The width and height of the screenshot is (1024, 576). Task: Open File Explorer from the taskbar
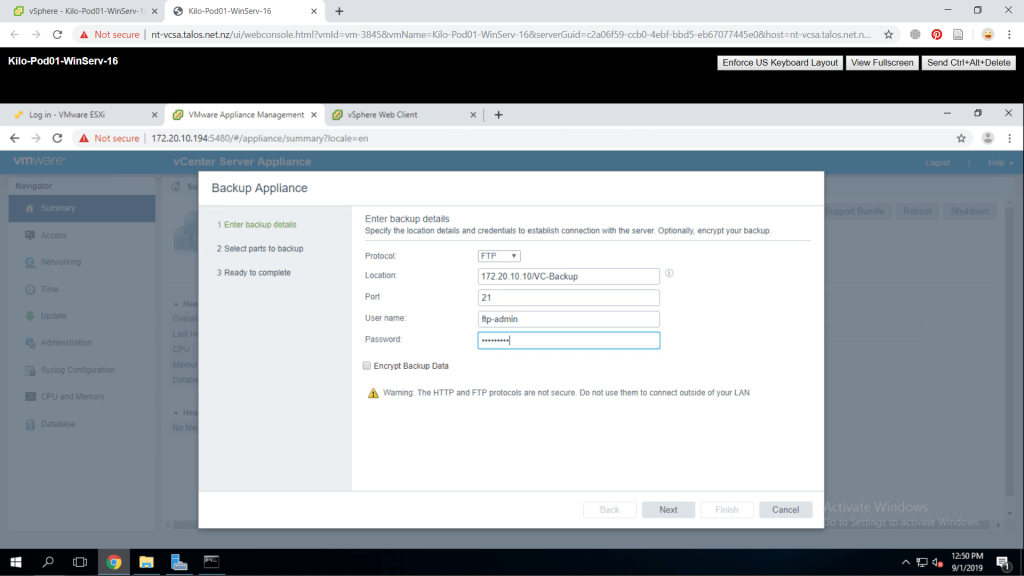(146, 562)
